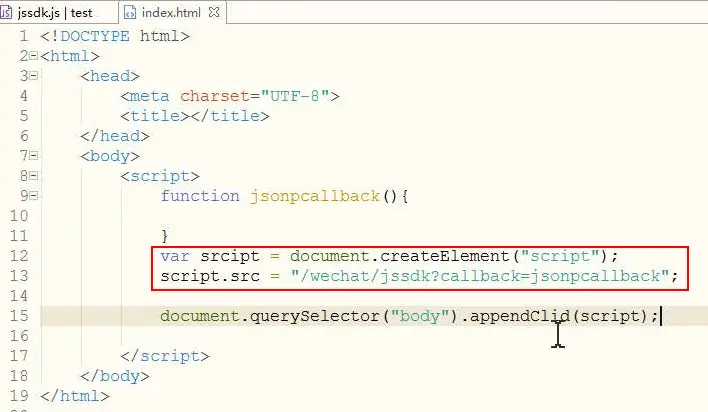Click the closing script tag on line 17
The height and width of the screenshot is (412, 708).
tap(165, 356)
